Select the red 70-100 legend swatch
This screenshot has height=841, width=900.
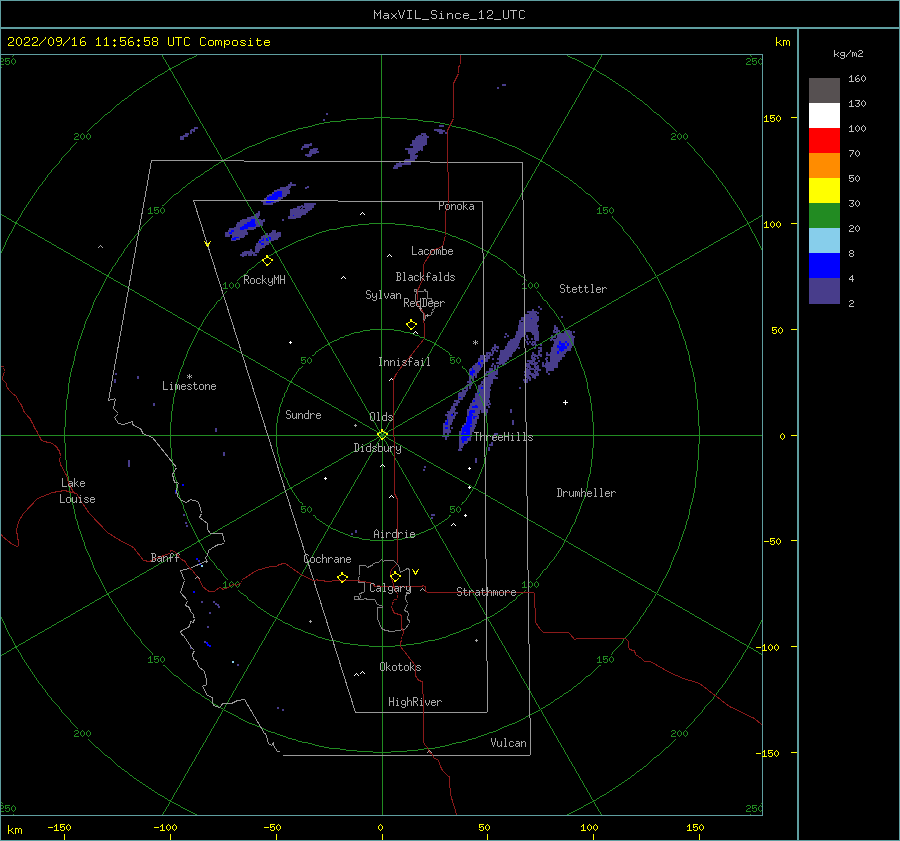click(824, 141)
